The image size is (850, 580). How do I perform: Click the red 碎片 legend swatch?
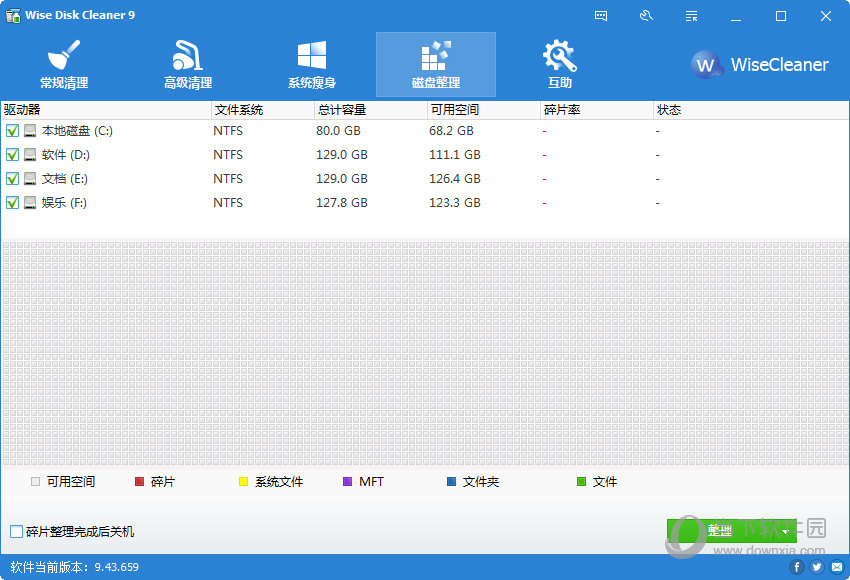(x=140, y=482)
